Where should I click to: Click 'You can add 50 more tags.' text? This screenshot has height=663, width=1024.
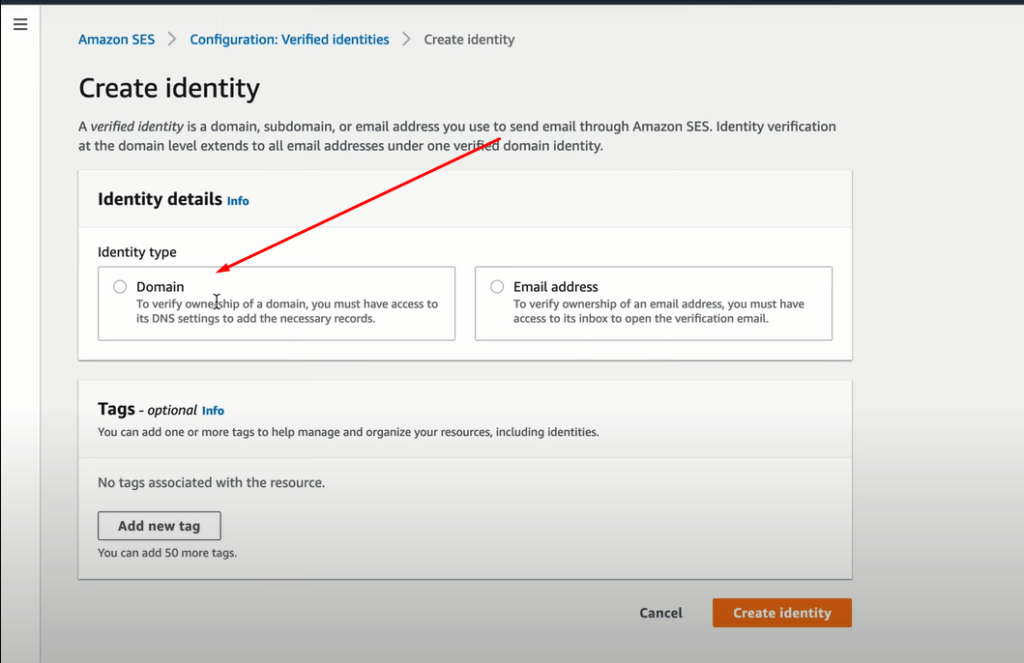[x=167, y=553]
